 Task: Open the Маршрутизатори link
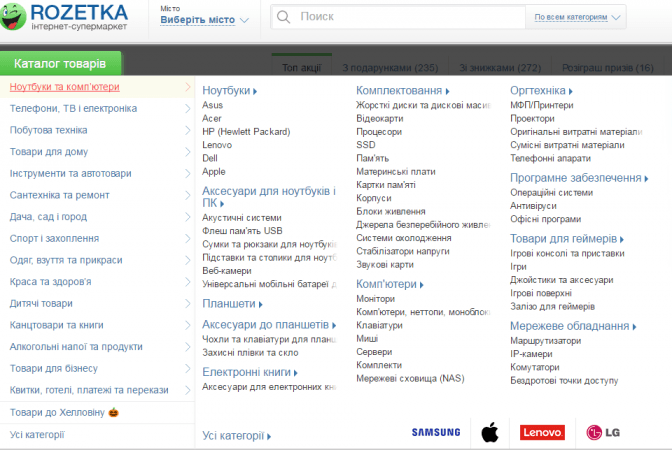click(x=546, y=340)
